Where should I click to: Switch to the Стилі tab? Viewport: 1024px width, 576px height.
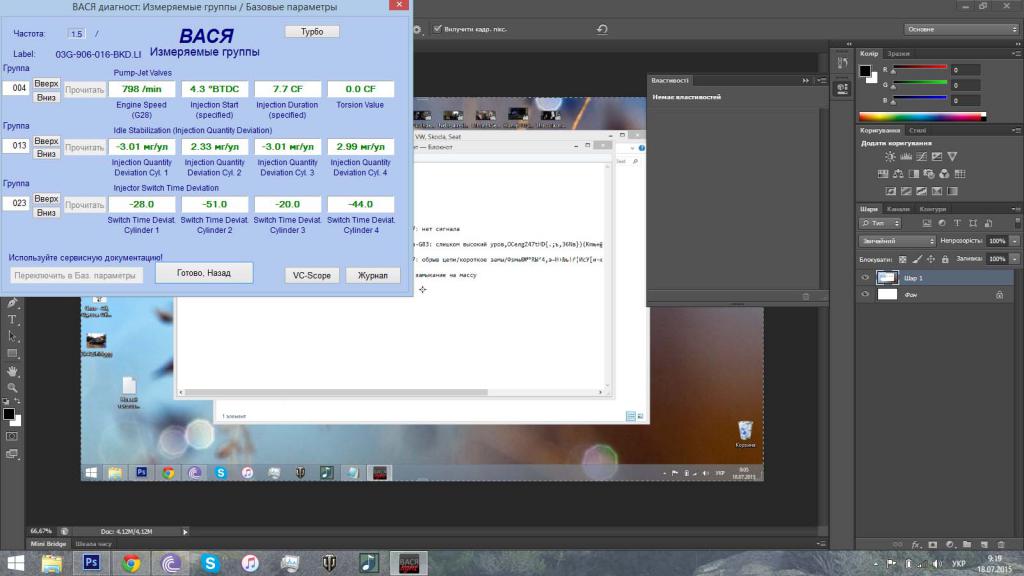(918, 131)
